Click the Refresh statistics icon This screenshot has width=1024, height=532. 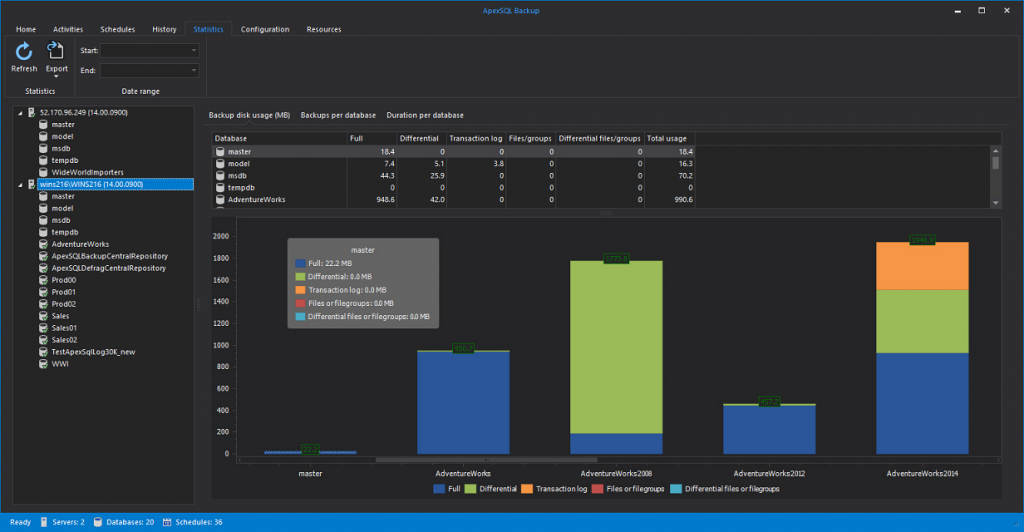coord(23,52)
